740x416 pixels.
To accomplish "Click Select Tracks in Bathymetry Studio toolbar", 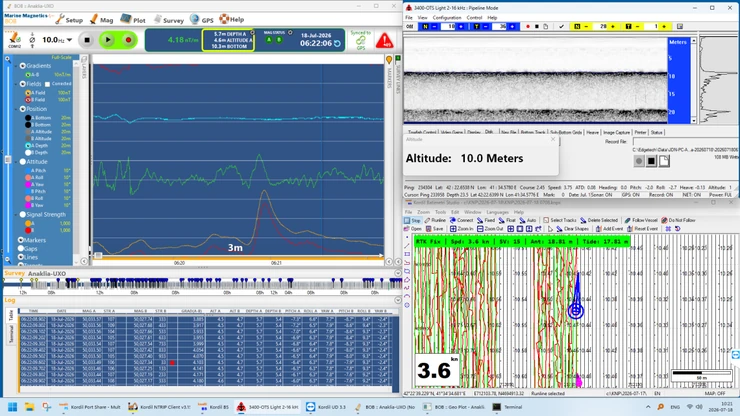I will click(x=560, y=221).
